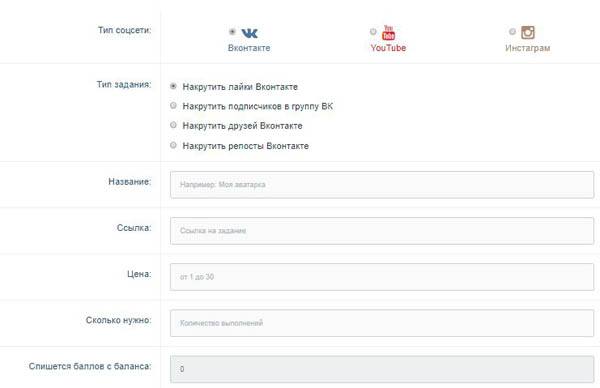The height and width of the screenshot is (388, 600).
Task: Select the YouTube radio button
Action: 373,32
